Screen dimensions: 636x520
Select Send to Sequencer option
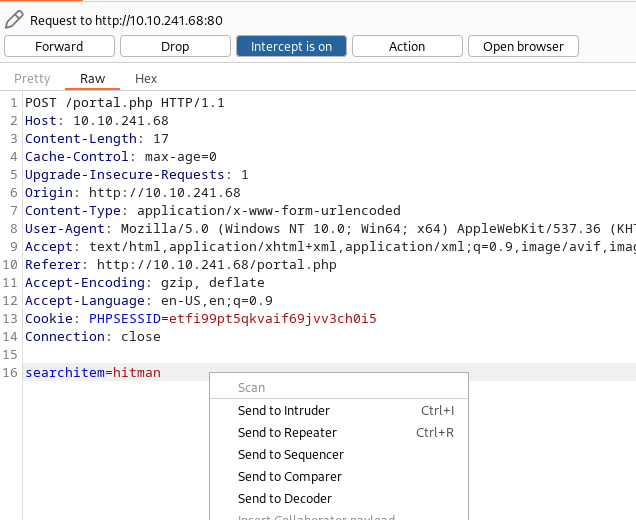290,455
